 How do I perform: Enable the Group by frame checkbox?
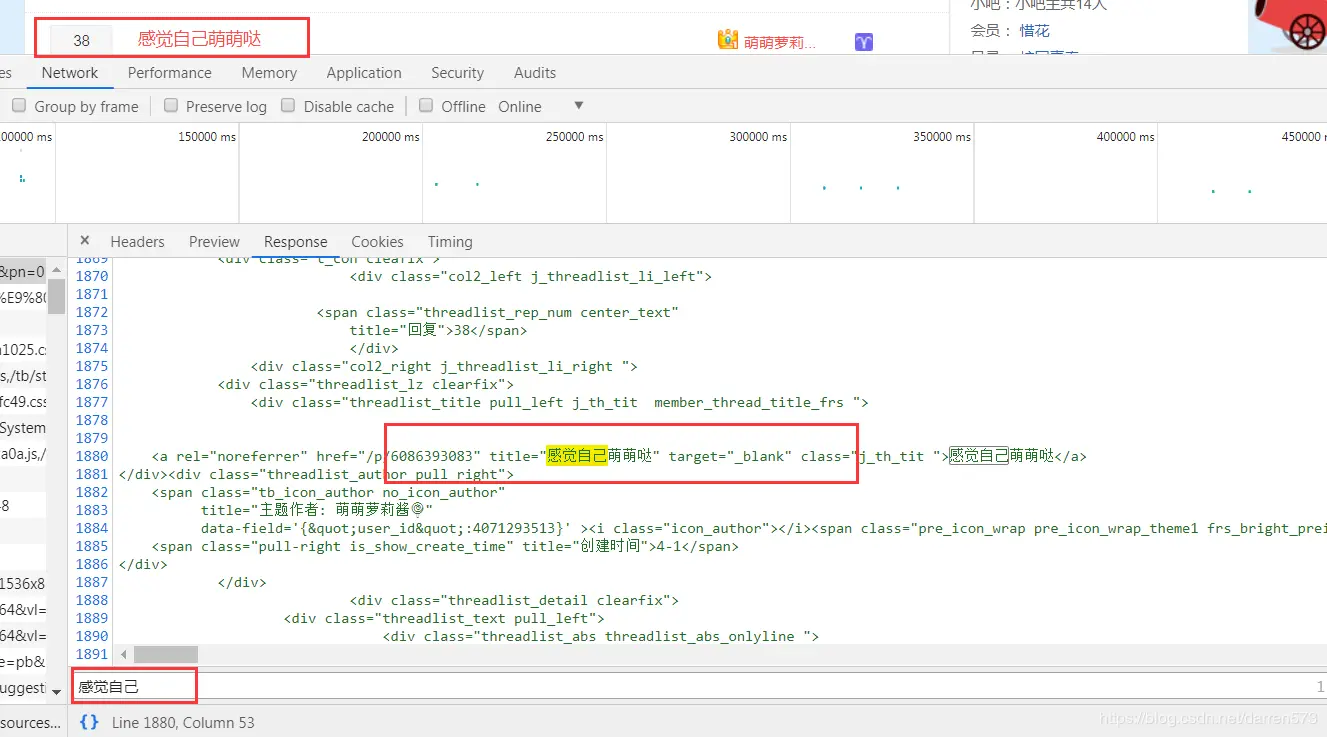(x=19, y=106)
